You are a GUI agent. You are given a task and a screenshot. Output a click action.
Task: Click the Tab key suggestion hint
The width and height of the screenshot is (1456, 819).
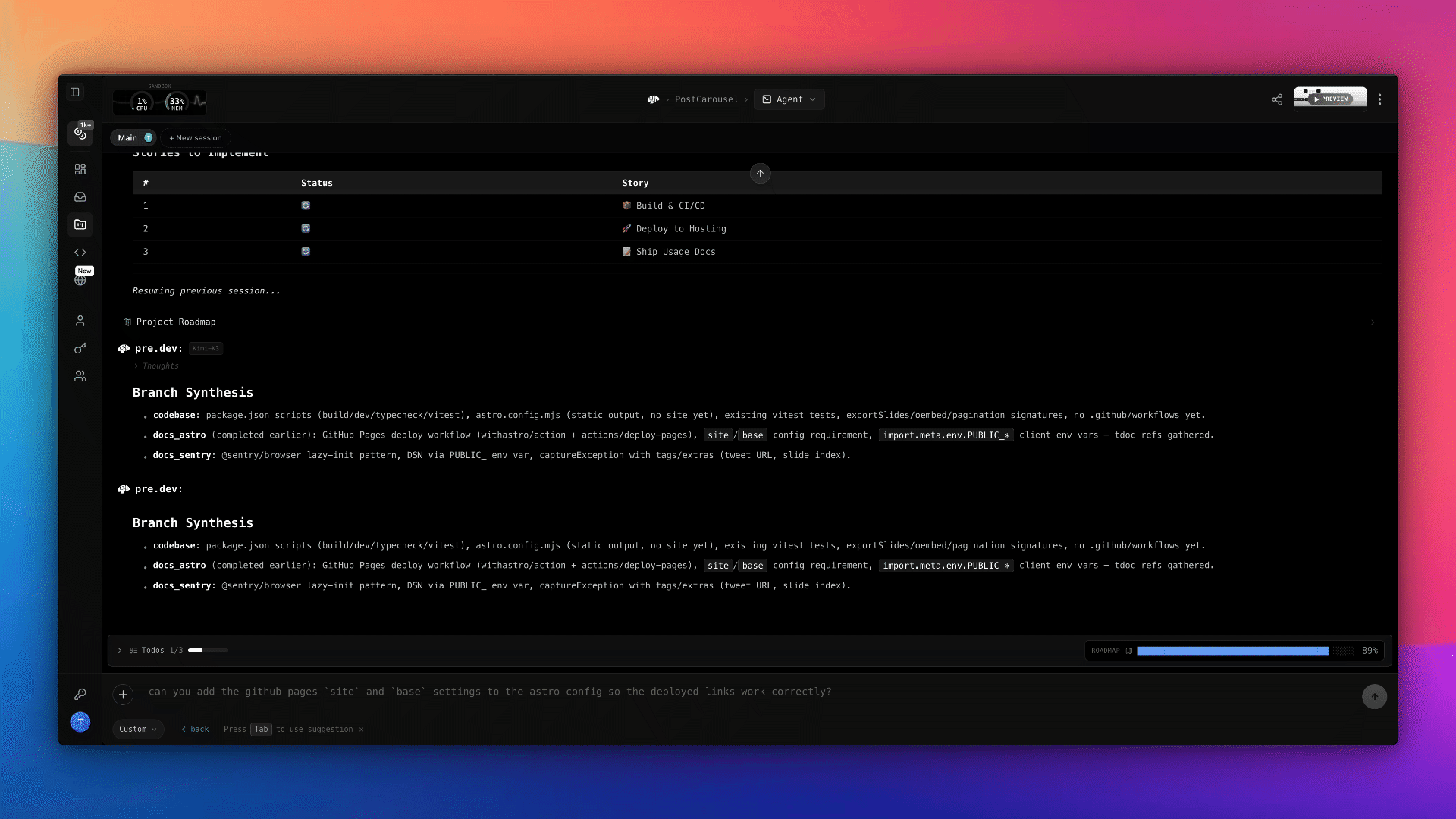[x=261, y=730]
